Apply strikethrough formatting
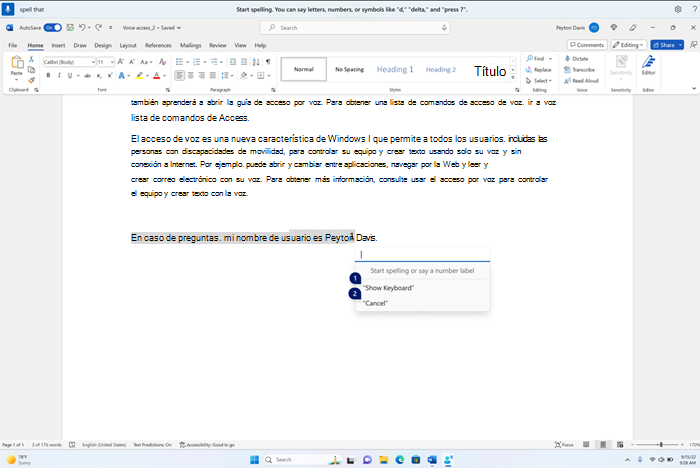The height and width of the screenshot is (468, 700). tap(88, 76)
